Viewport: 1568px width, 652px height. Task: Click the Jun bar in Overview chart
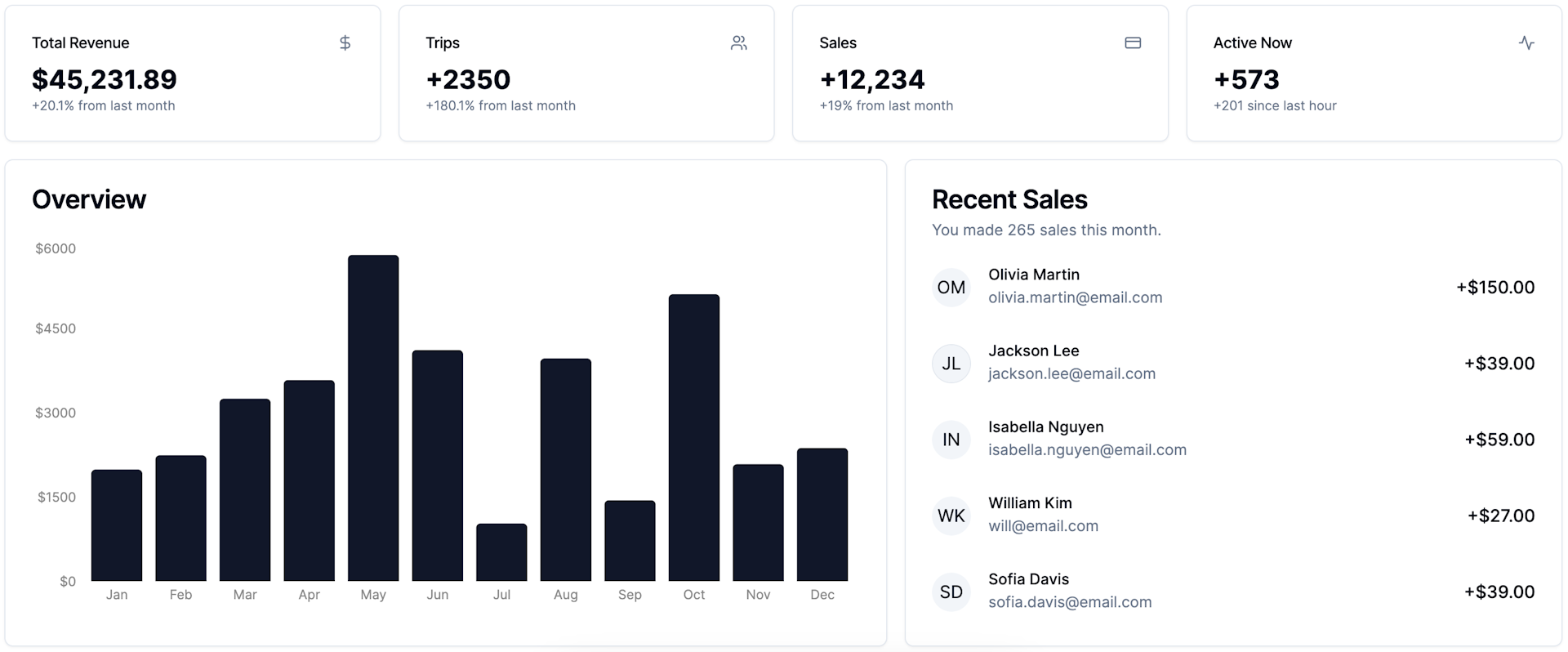(x=438, y=466)
